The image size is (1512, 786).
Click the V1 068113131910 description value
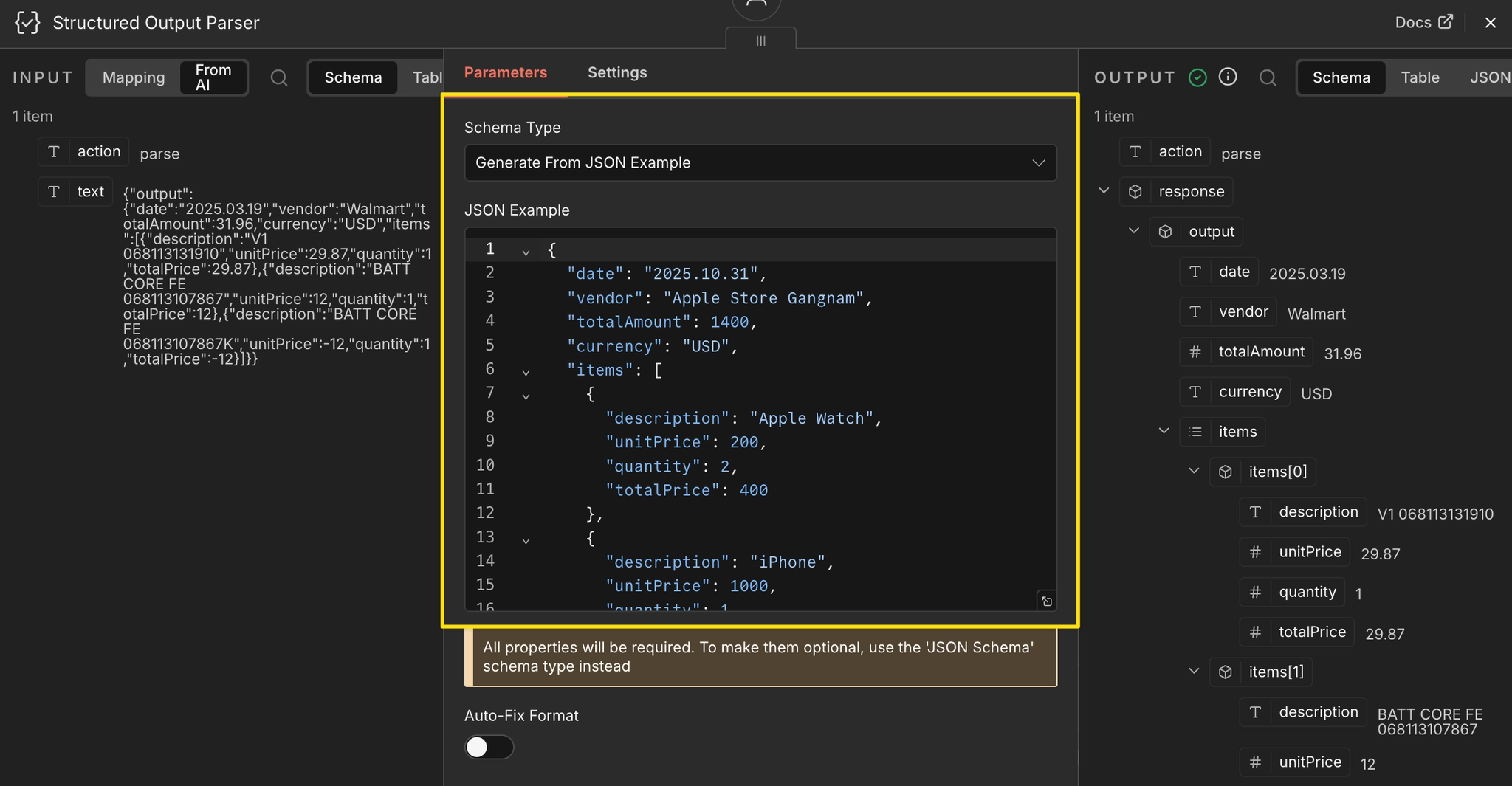[1435, 514]
